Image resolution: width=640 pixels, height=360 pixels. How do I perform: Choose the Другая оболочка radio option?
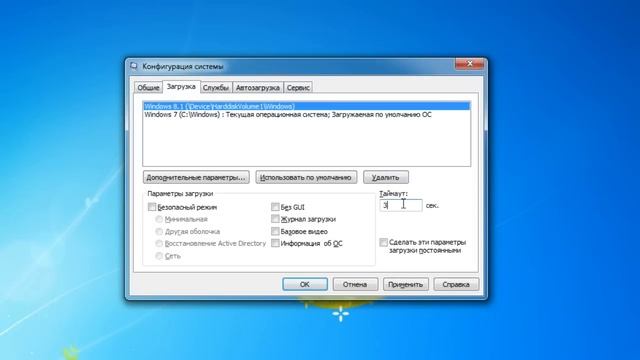(x=159, y=231)
